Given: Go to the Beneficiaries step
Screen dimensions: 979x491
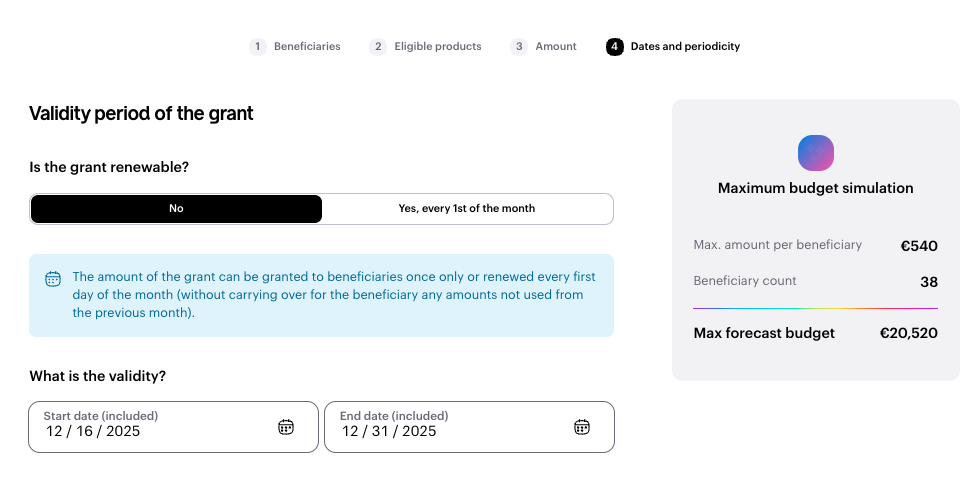Looking at the screenshot, I should point(307,46).
